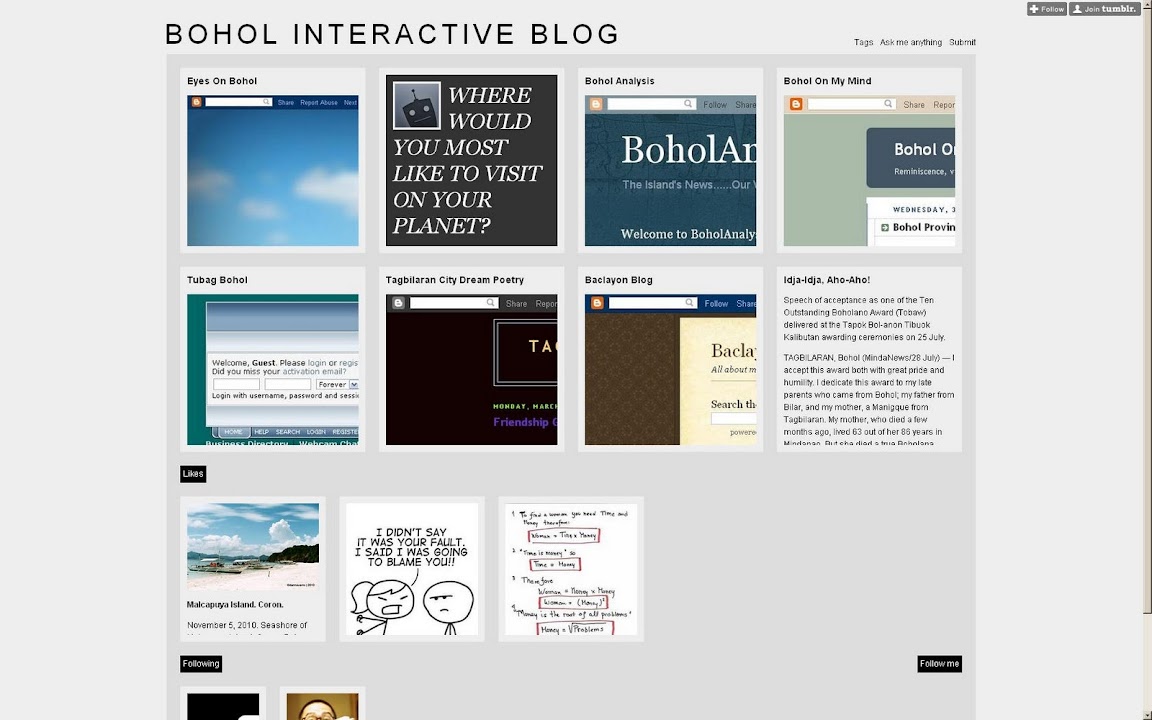The image size is (1152, 720).
Task: Click the Blogger icon in Eyes On Bohol thumbnail
Action: click(196, 102)
